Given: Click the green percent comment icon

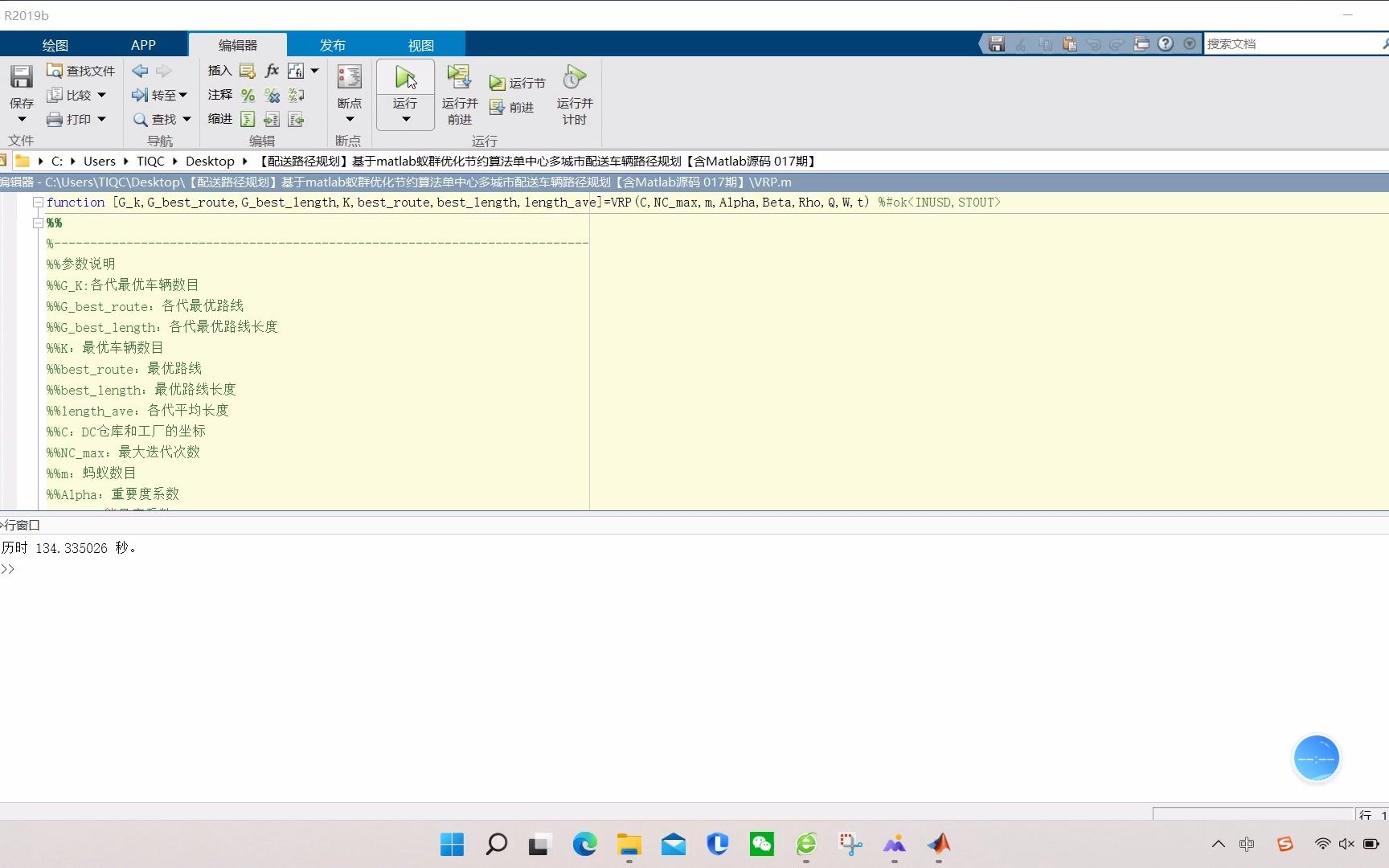Looking at the screenshot, I should [x=248, y=95].
